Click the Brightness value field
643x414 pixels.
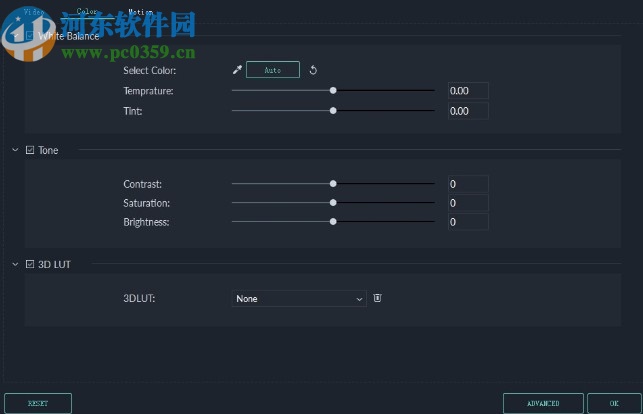coord(468,222)
